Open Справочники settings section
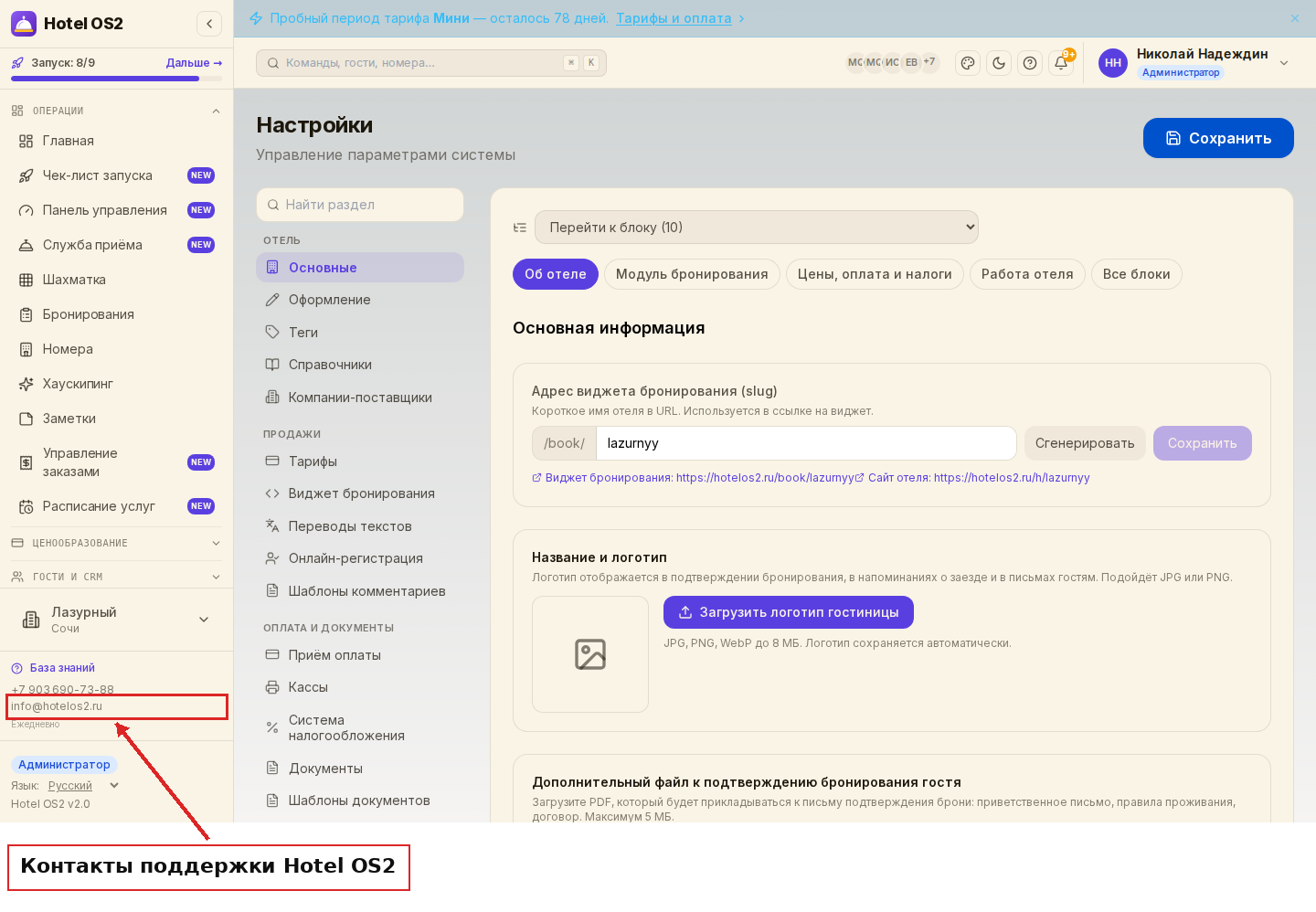 tap(360, 365)
